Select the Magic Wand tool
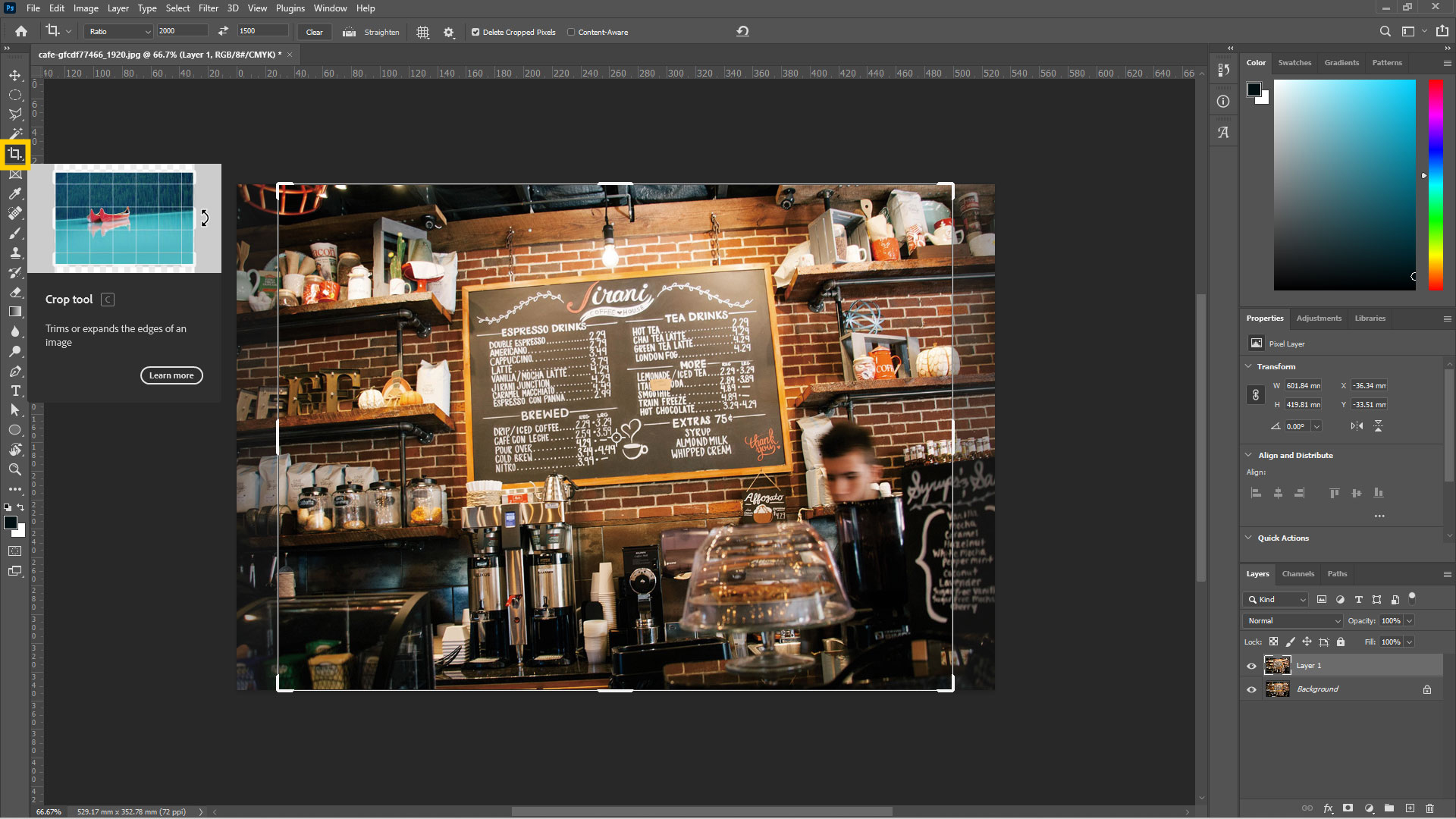 tap(14, 133)
